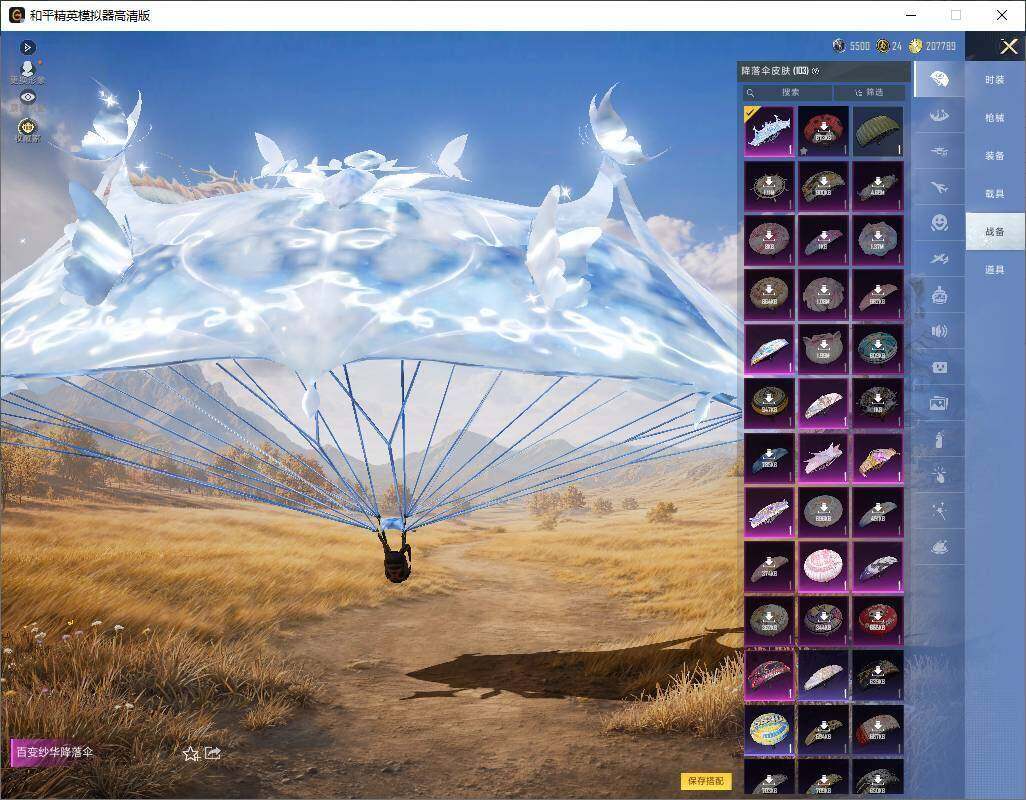
Task: Select the bright red round parachute with download badge
Action: coord(878,620)
